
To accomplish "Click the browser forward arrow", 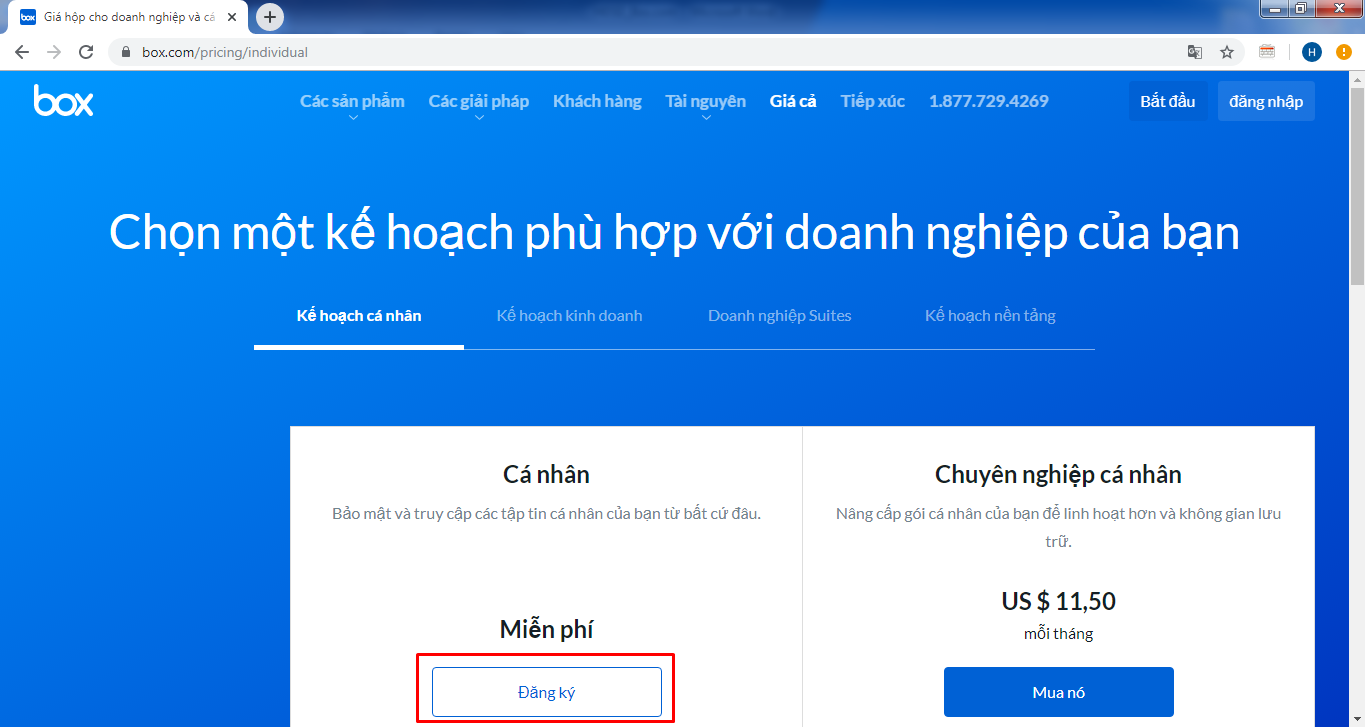I will coord(54,52).
